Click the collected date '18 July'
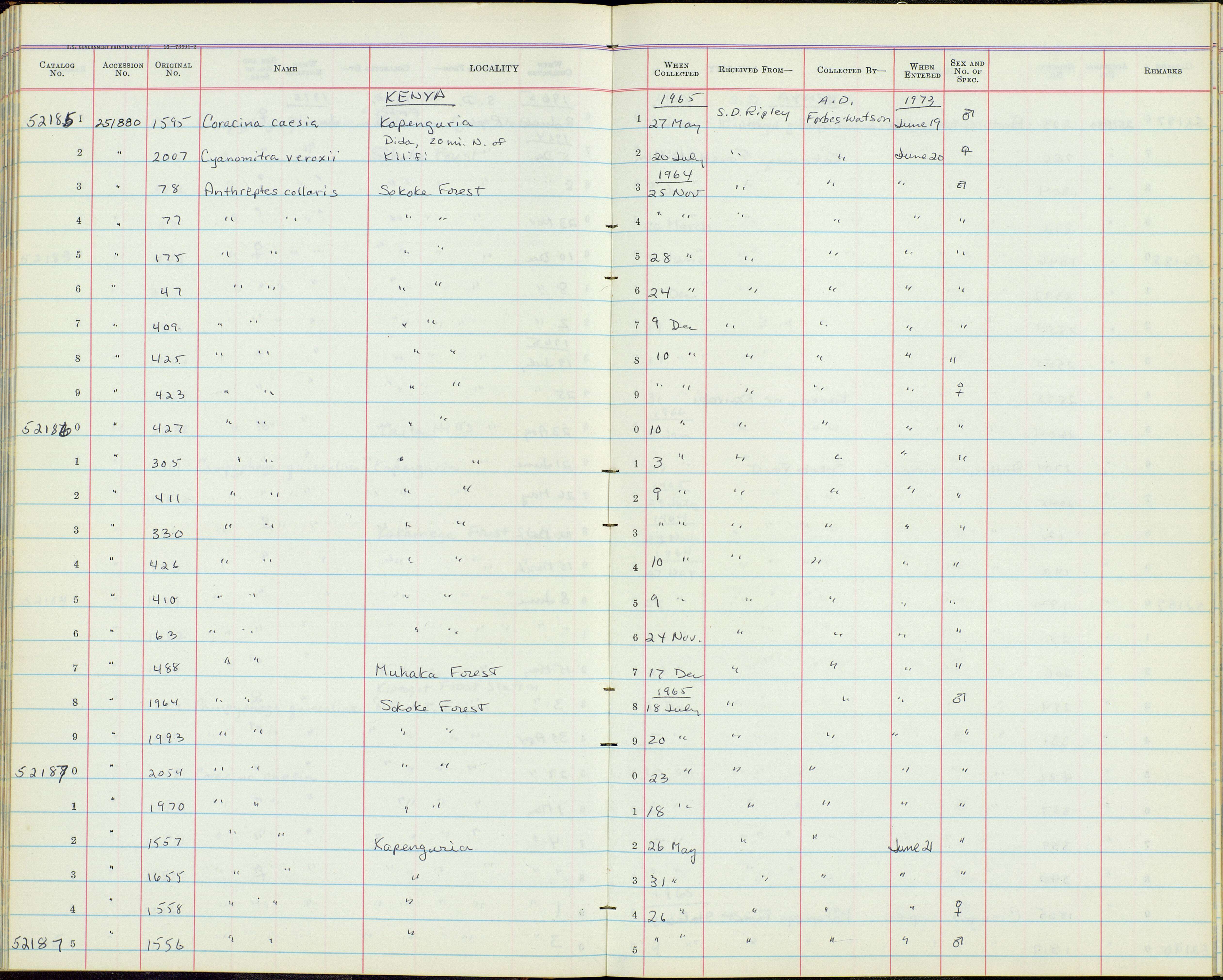The width and height of the screenshot is (1223, 980). coord(674,709)
